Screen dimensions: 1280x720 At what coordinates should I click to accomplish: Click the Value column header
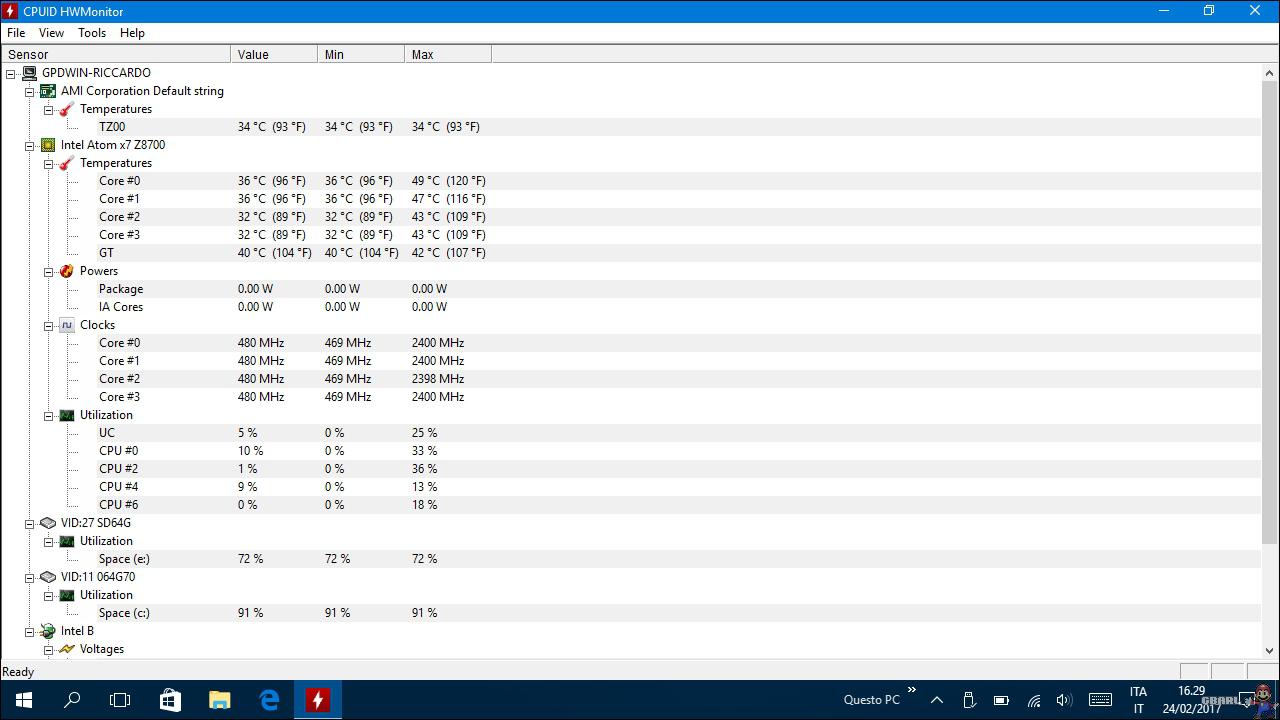coord(274,54)
